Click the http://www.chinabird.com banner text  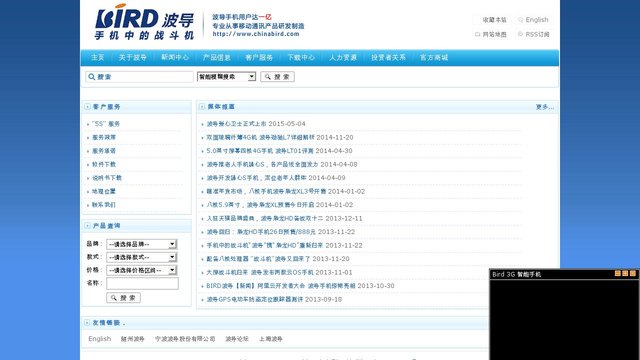pos(256,34)
